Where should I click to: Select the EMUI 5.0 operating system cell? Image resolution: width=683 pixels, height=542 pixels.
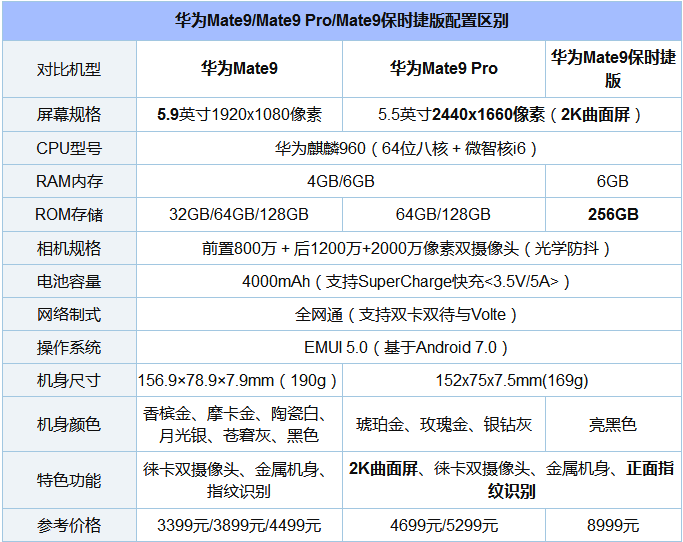(409, 348)
